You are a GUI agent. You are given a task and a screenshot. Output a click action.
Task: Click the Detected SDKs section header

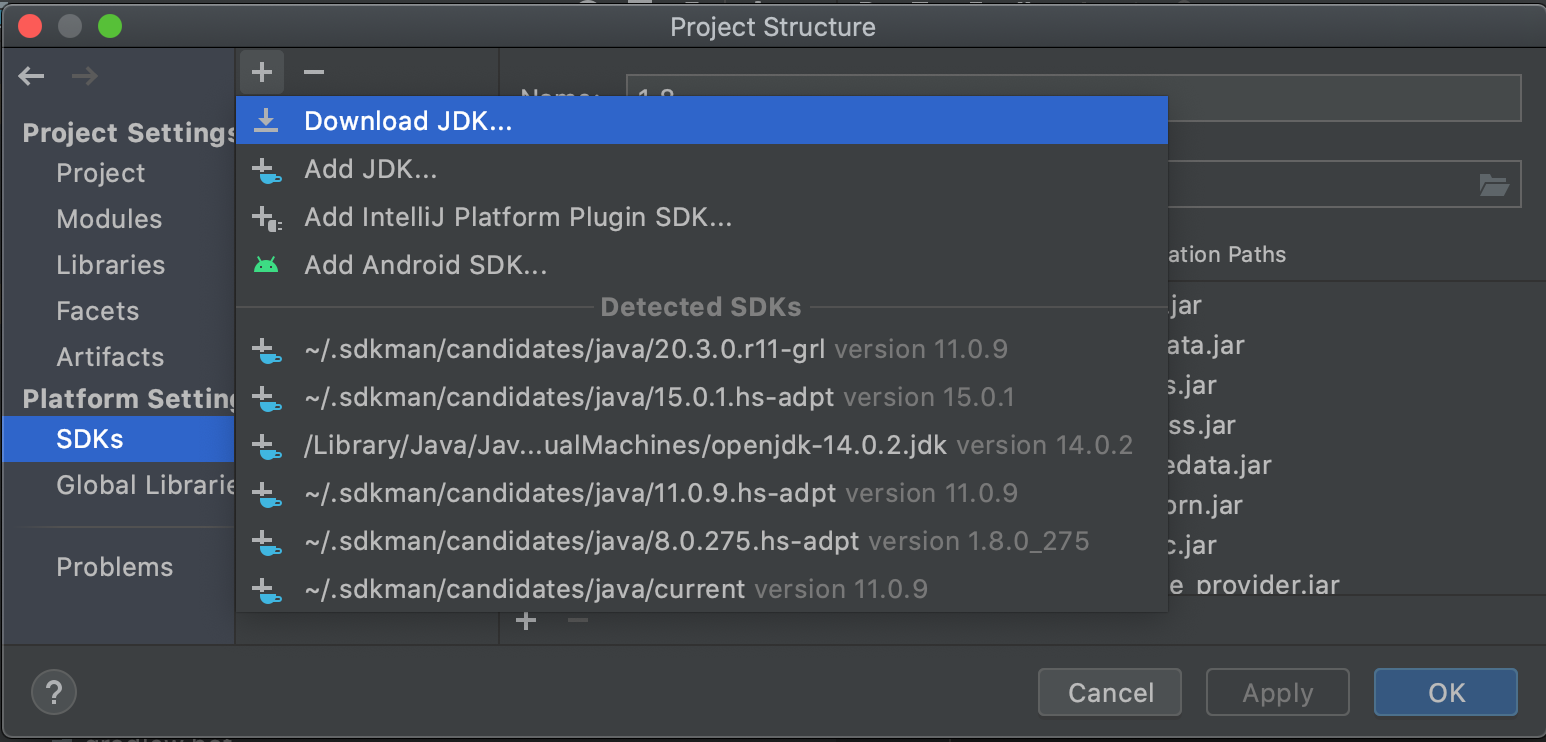pos(701,307)
